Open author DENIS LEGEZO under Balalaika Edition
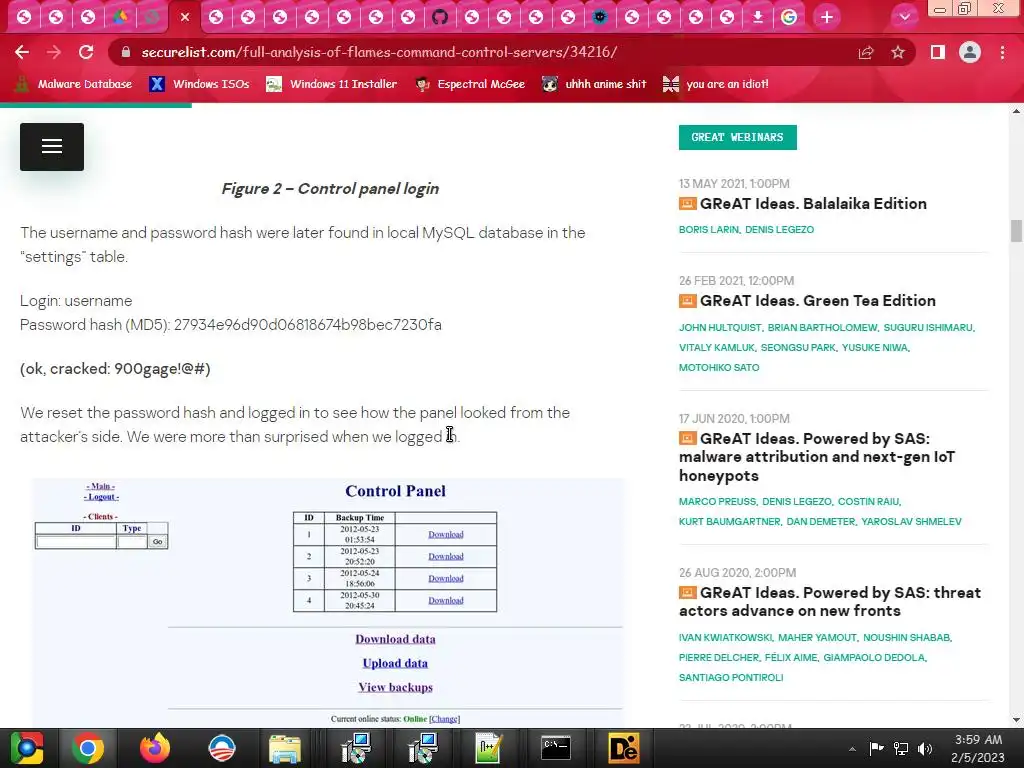Viewport: 1024px width, 768px height. coord(780,230)
